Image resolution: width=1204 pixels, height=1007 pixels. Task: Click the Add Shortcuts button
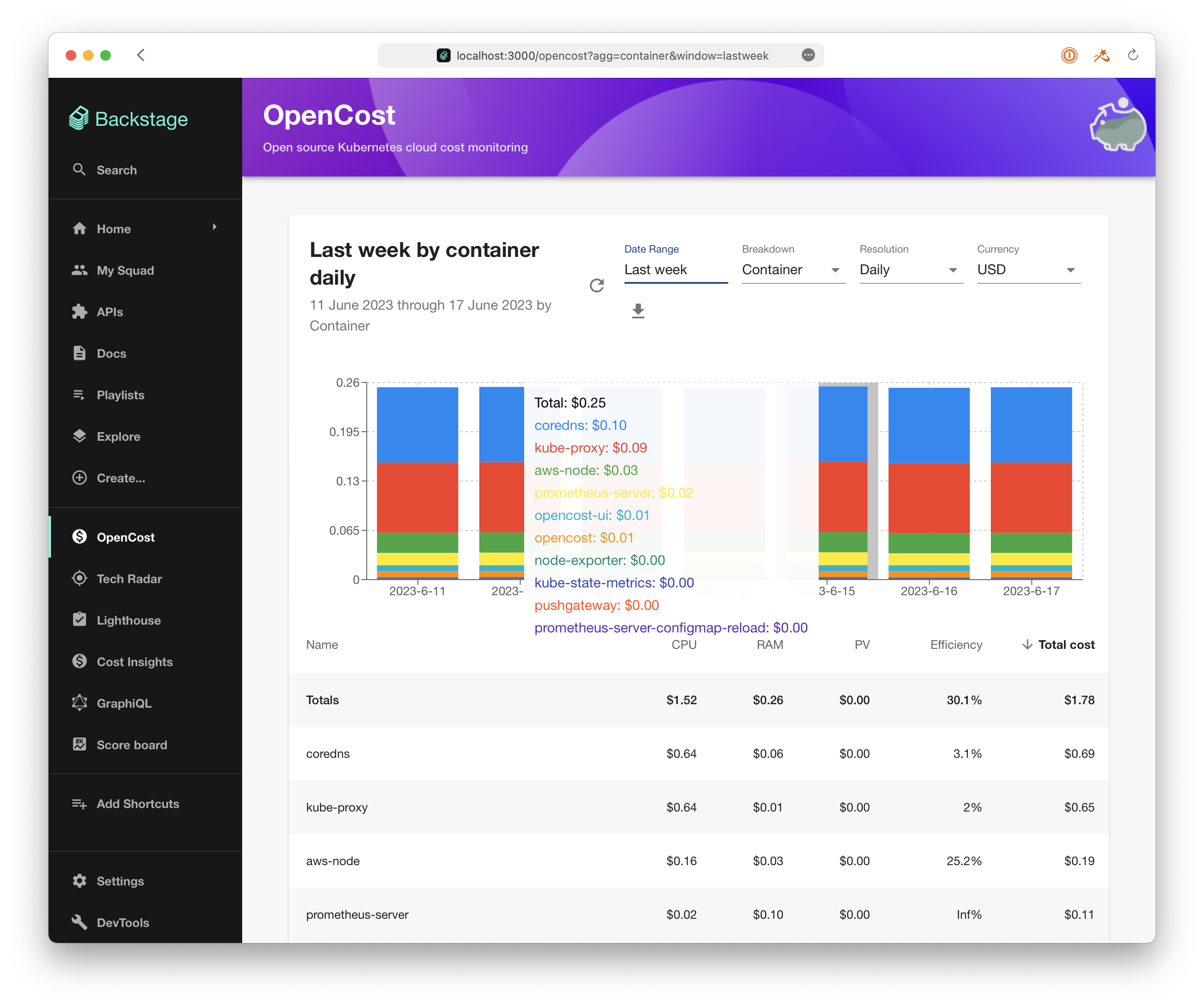(x=138, y=803)
